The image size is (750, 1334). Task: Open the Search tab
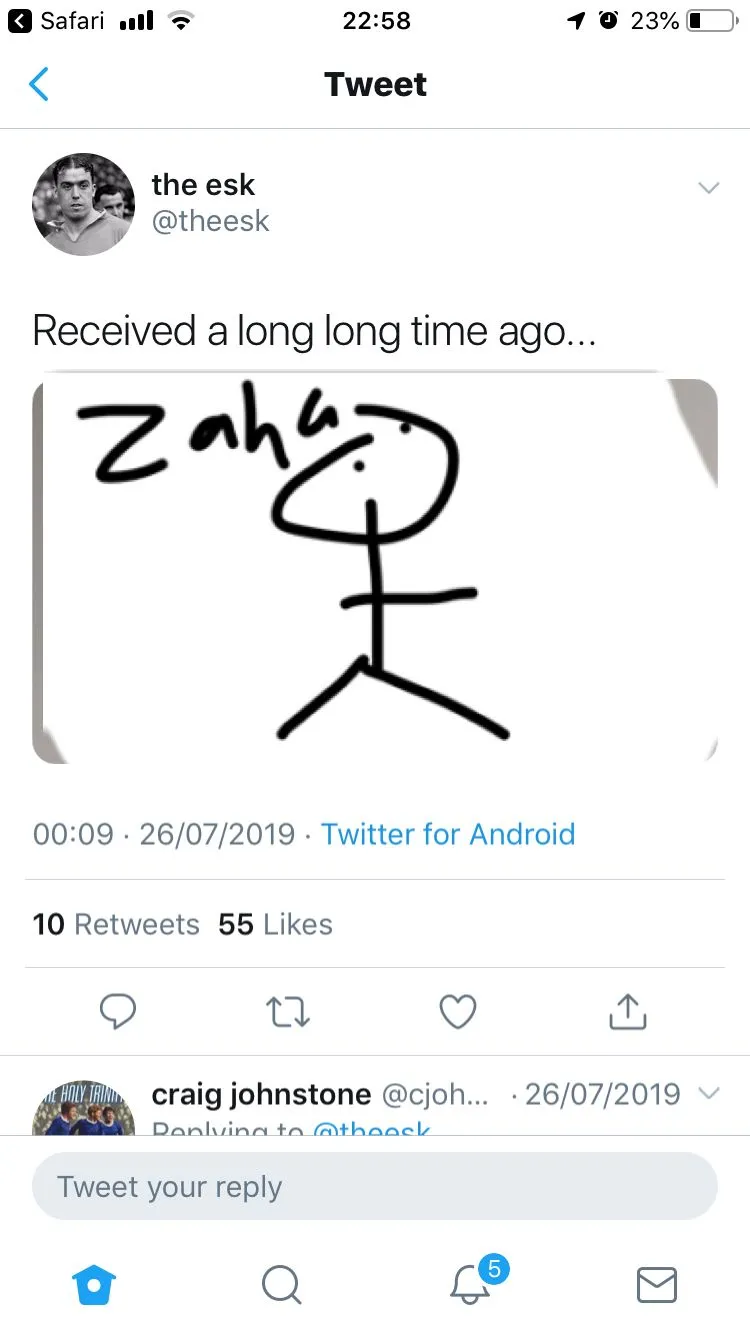tap(281, 1285)
